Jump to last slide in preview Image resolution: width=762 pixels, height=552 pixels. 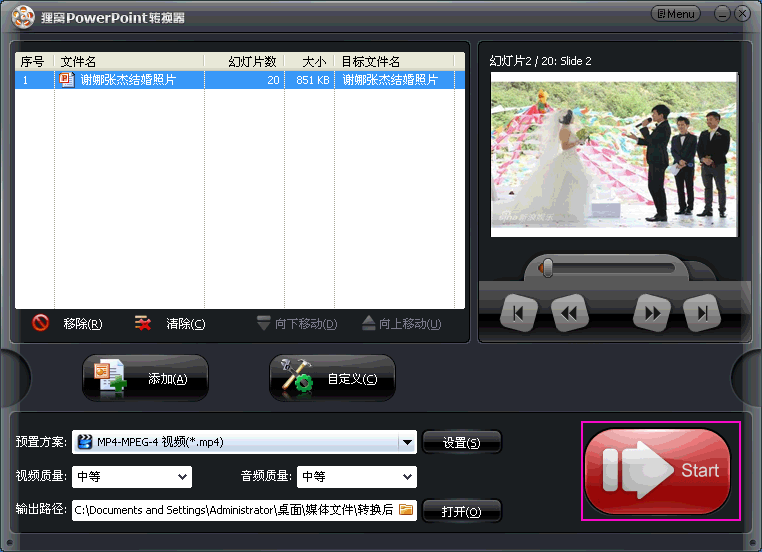coord(702,313)
